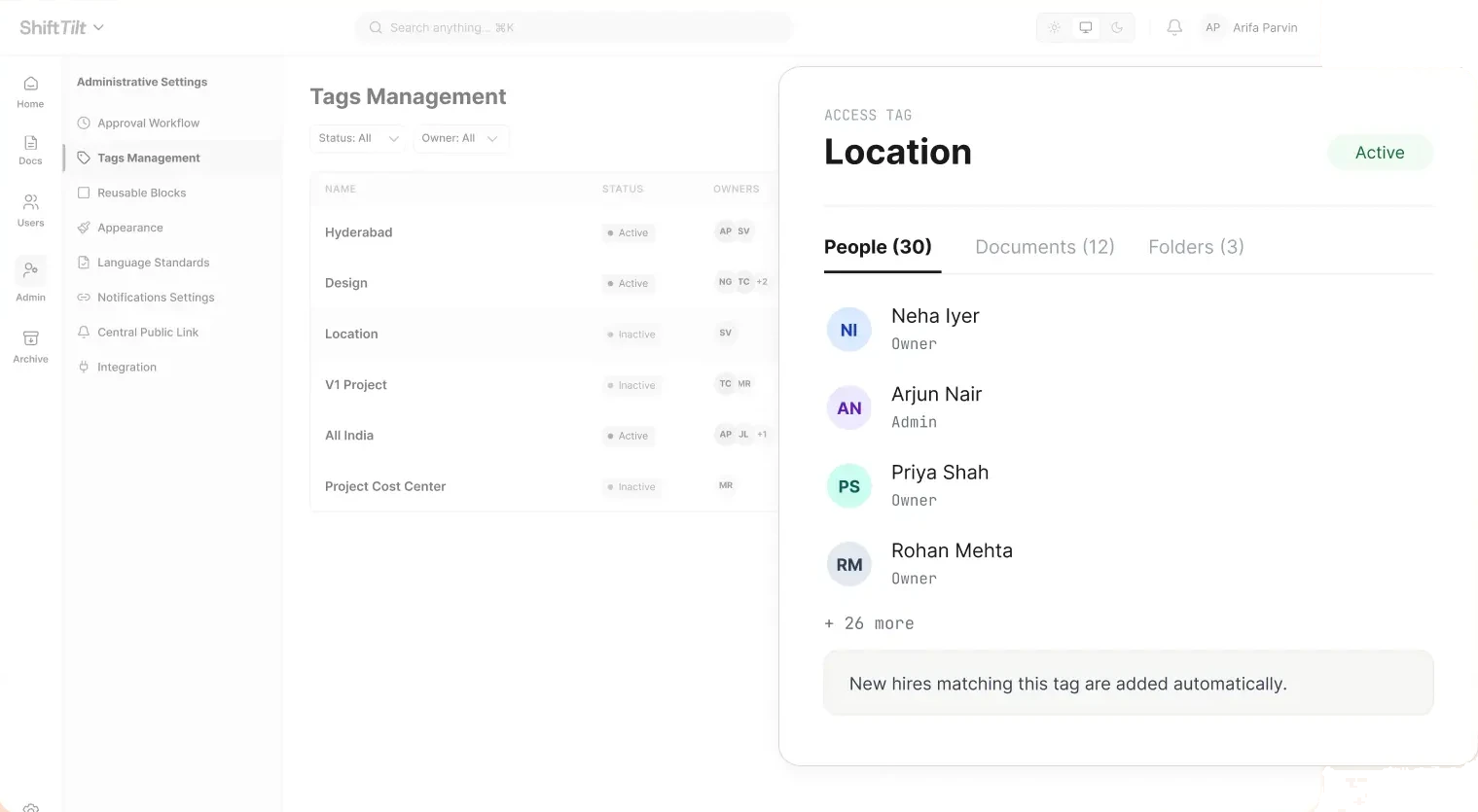Open the Location tag row in table

(x=544, y=334)
